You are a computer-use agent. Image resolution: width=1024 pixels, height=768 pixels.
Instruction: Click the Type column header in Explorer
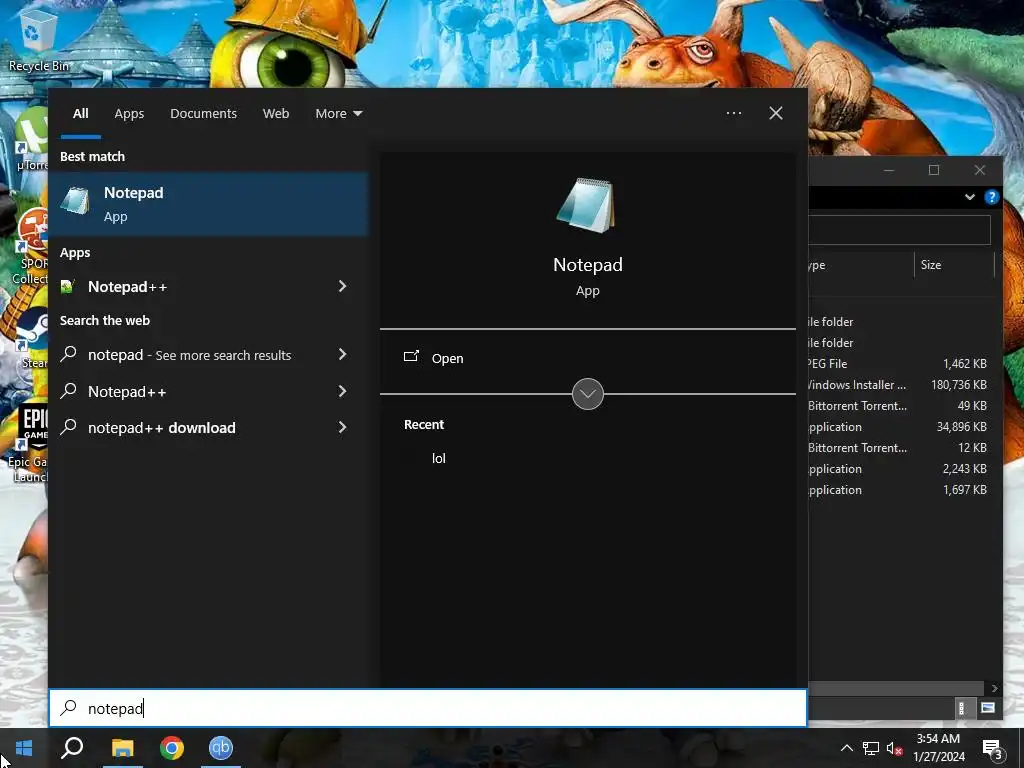click(861, 264)
